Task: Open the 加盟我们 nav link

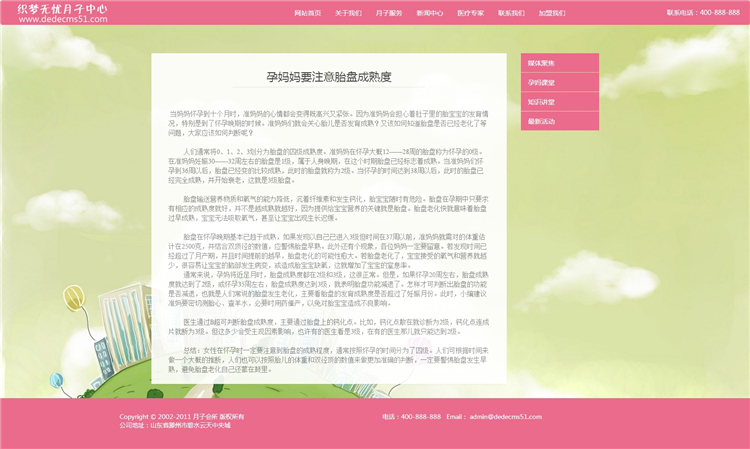Action: 552,13
